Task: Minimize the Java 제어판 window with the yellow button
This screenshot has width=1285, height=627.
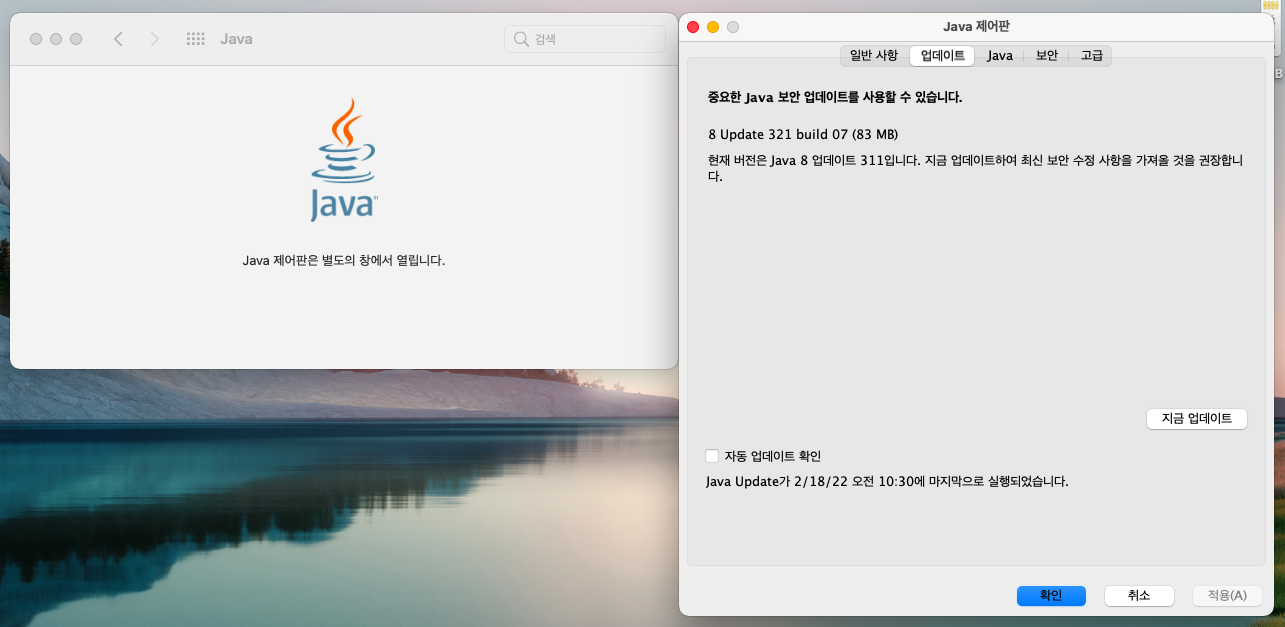Action: [x=713, y=27]
